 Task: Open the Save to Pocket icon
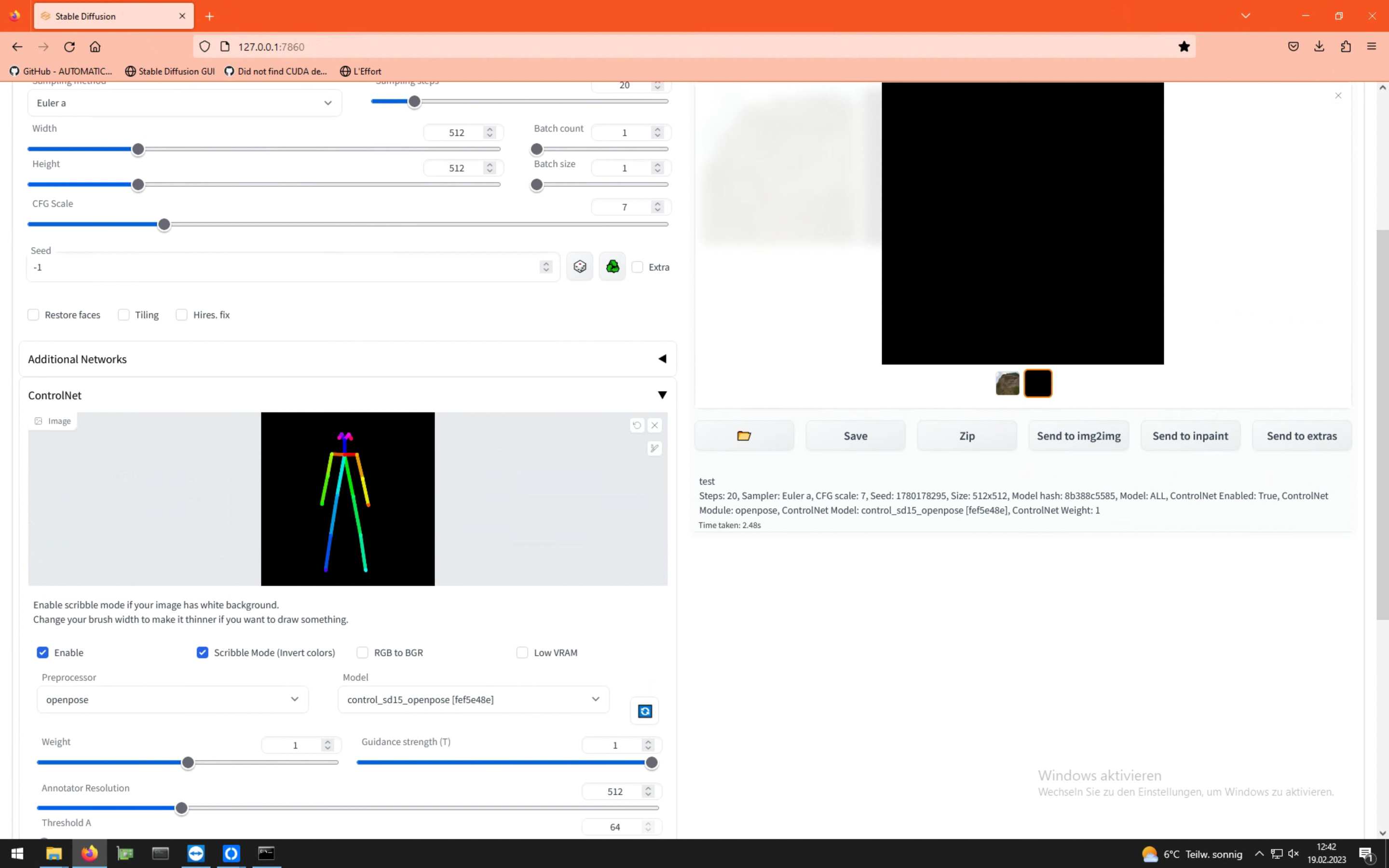pyautogui.click(x=1293, y=47)
